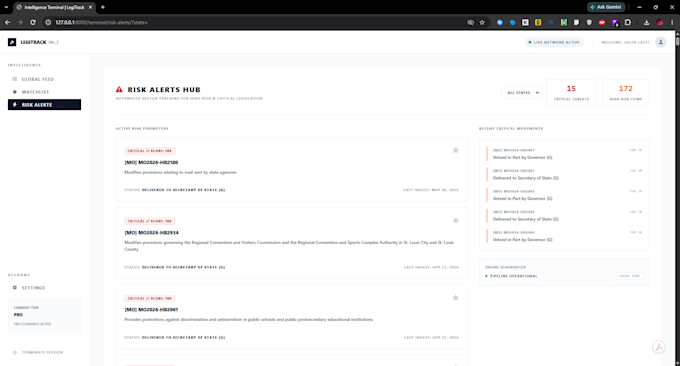Select the Intelligence Terminal | LegiTrack tab
This screenshot has width=680, height=366.
54,7
